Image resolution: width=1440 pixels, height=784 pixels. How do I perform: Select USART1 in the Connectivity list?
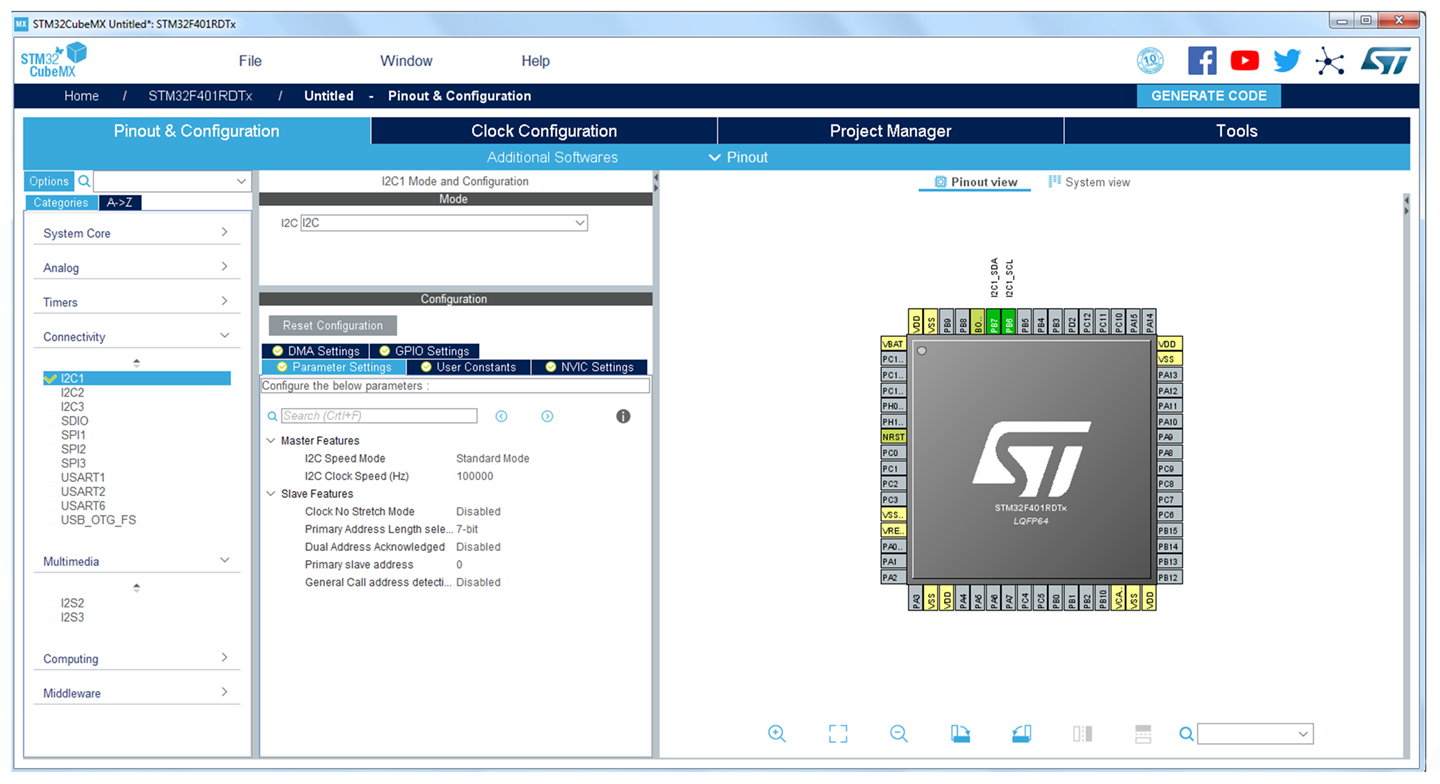pos(83,477)
